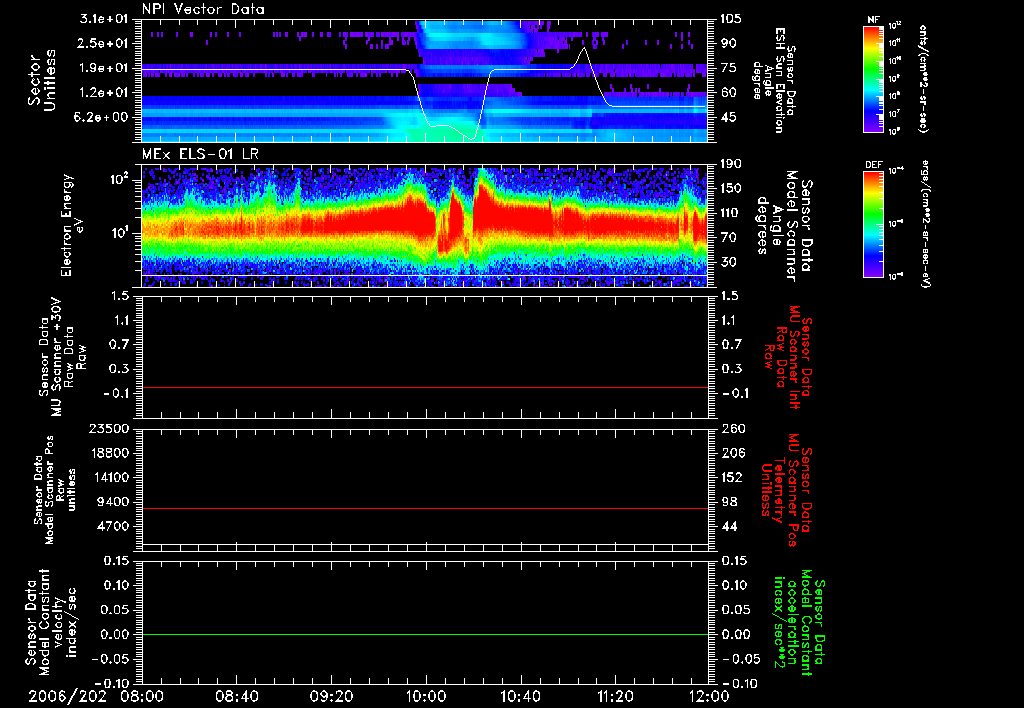Screen dimensions: 1024x708
Task: Click the "12:00" time axis label
Action: tap(708, 696)
